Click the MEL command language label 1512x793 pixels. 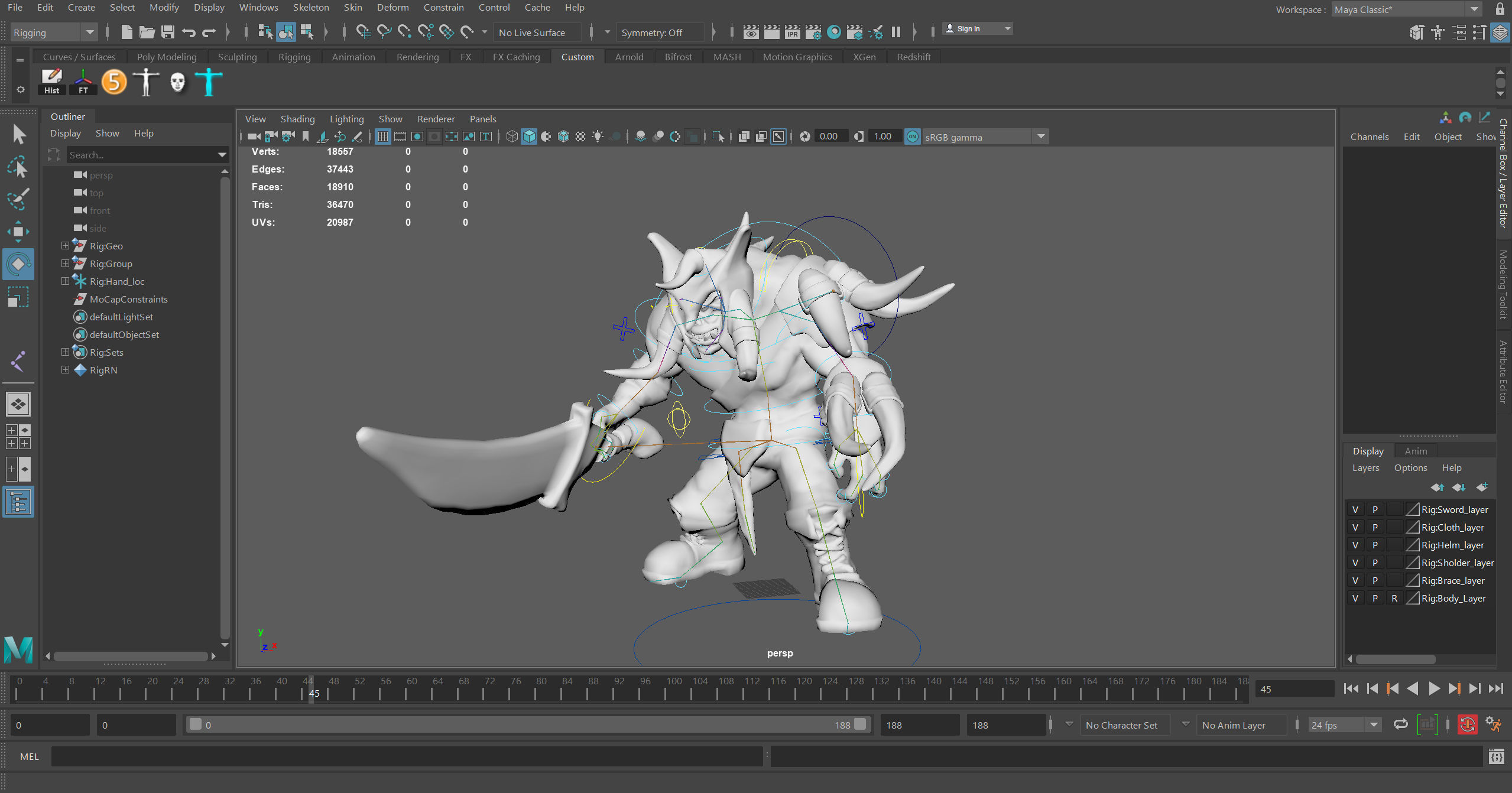(x=29, y=756)
